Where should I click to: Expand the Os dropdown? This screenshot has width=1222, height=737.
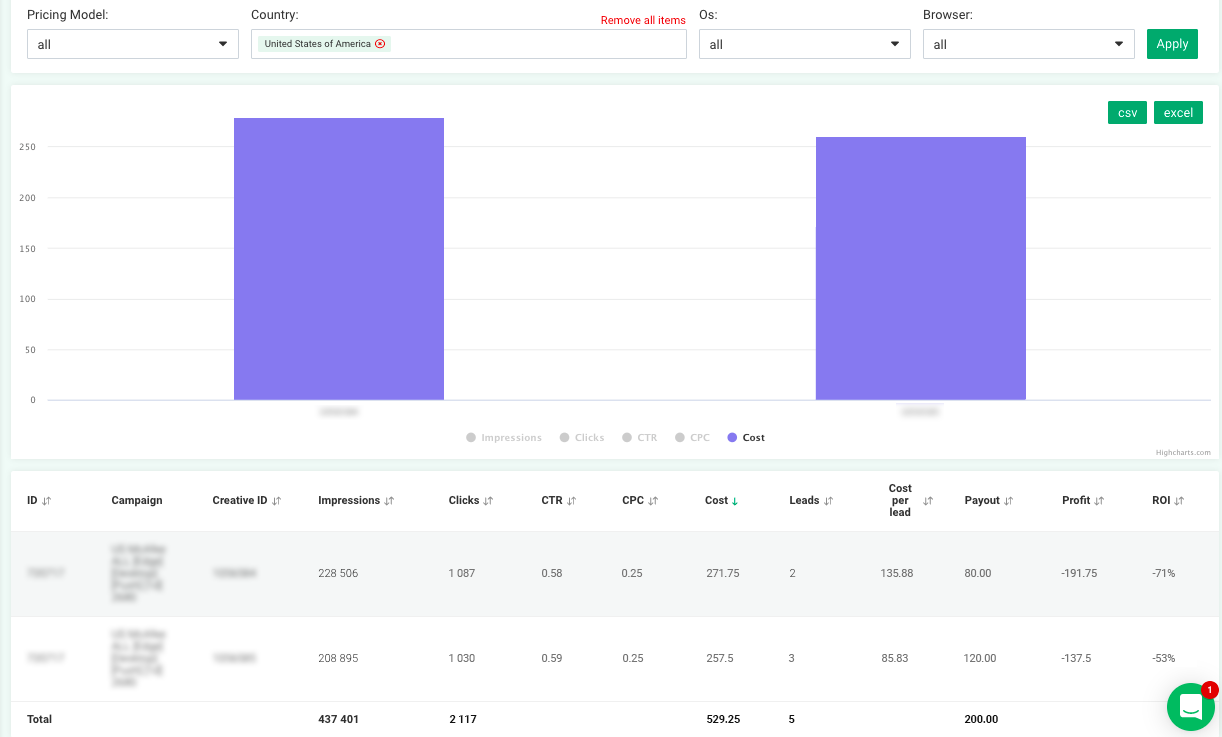point(804,44)
